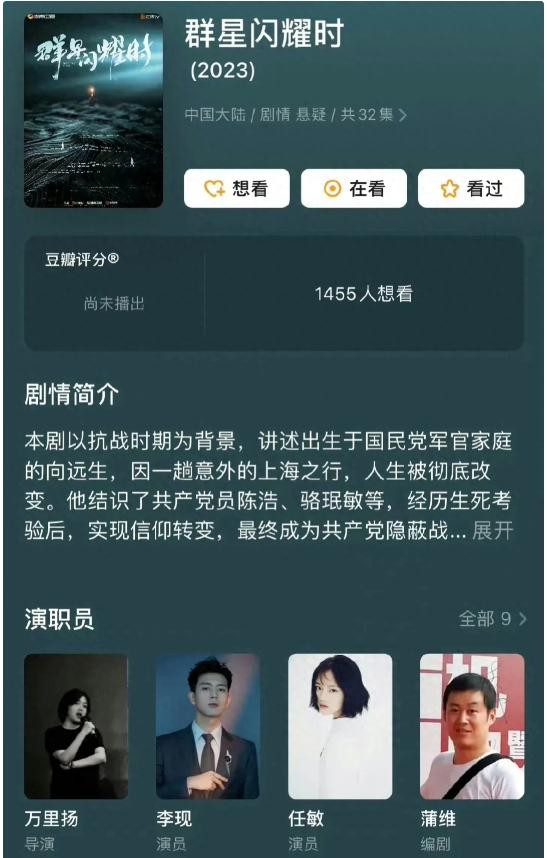Mark the show as 在看
This screenshot has width=547, height=858.
[354, 188]
